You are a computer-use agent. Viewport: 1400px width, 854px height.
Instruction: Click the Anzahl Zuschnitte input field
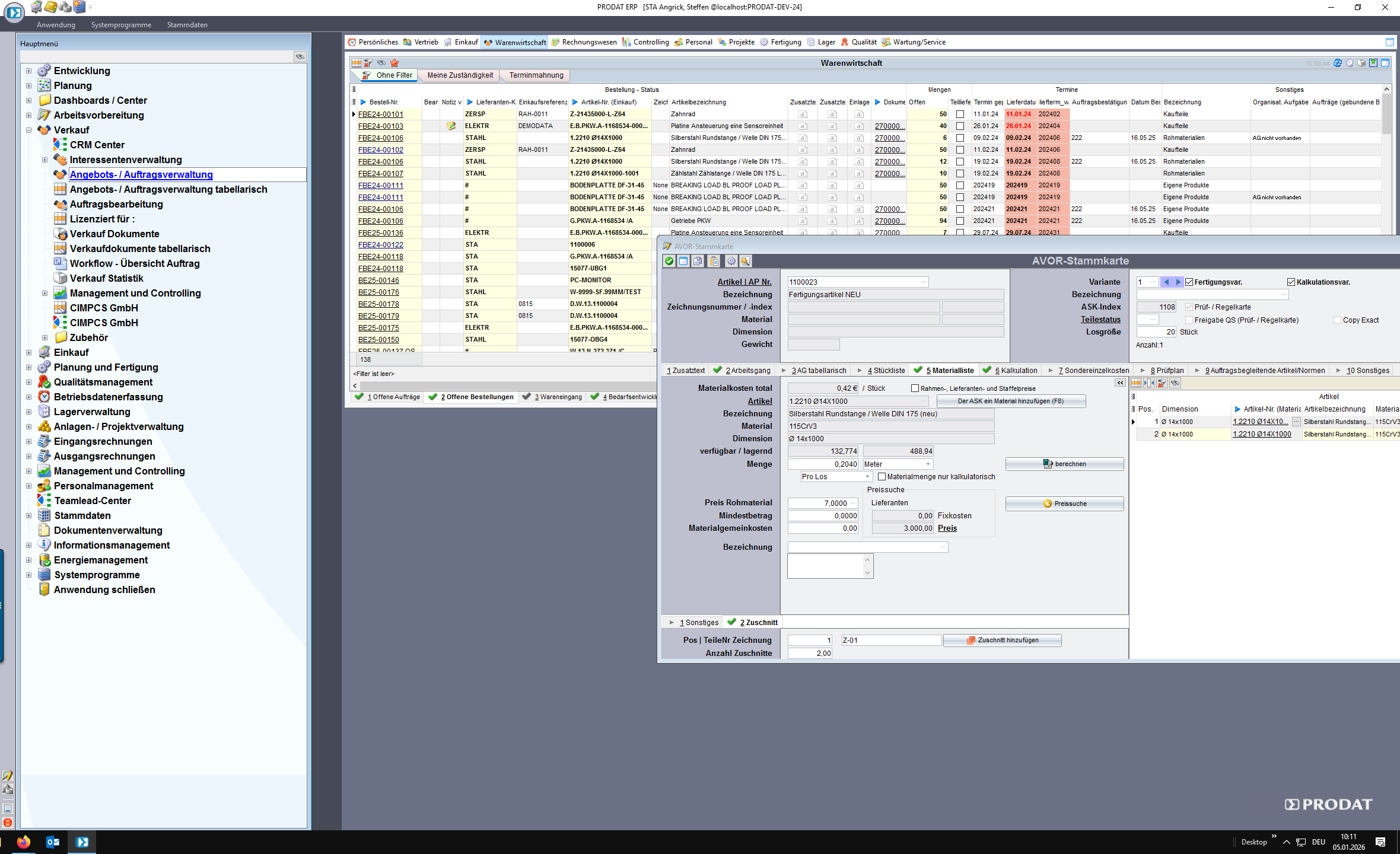[x=810, y=654]
